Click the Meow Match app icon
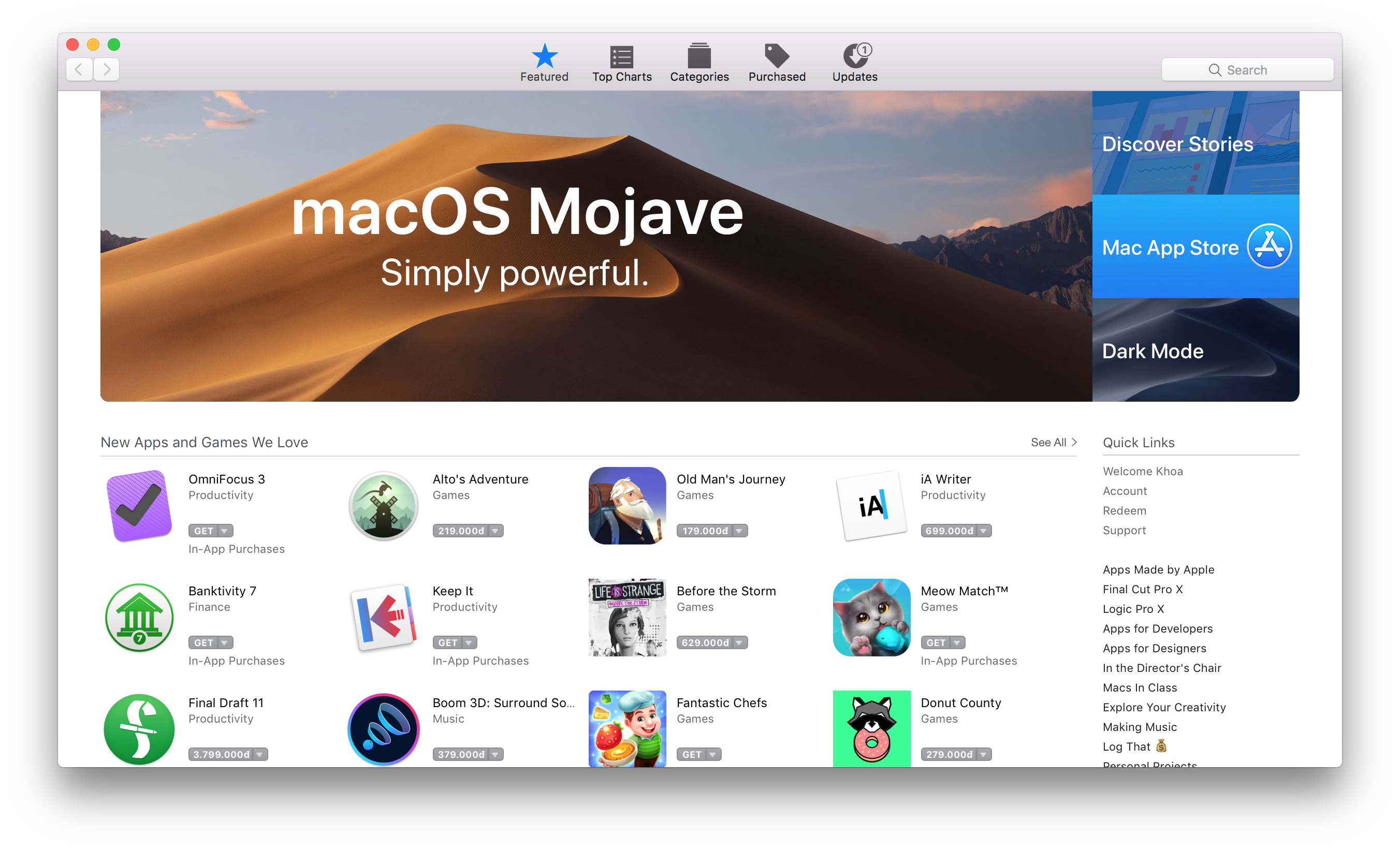 click(x=871, y=618)
